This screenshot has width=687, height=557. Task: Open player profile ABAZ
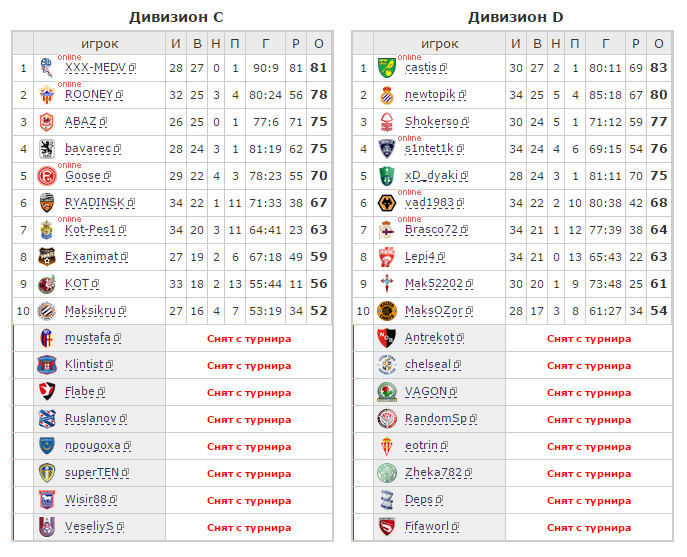81,121
